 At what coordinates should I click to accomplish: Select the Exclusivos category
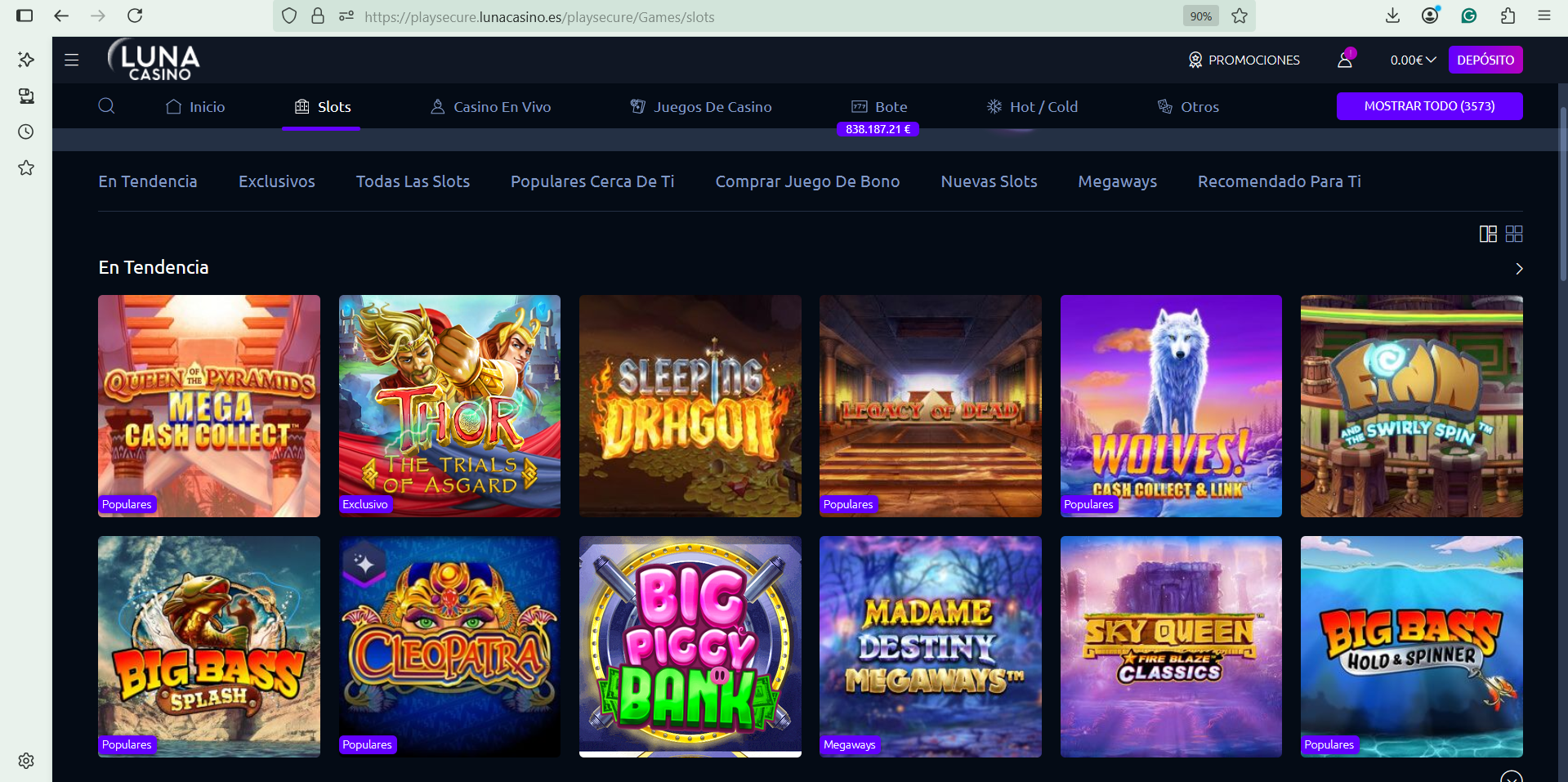pyautogui.click(x=277, y=181)
